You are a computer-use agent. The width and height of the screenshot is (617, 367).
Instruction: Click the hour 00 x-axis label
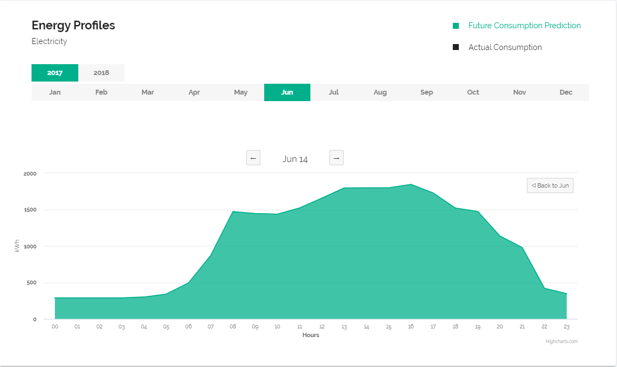coord(55,327)
